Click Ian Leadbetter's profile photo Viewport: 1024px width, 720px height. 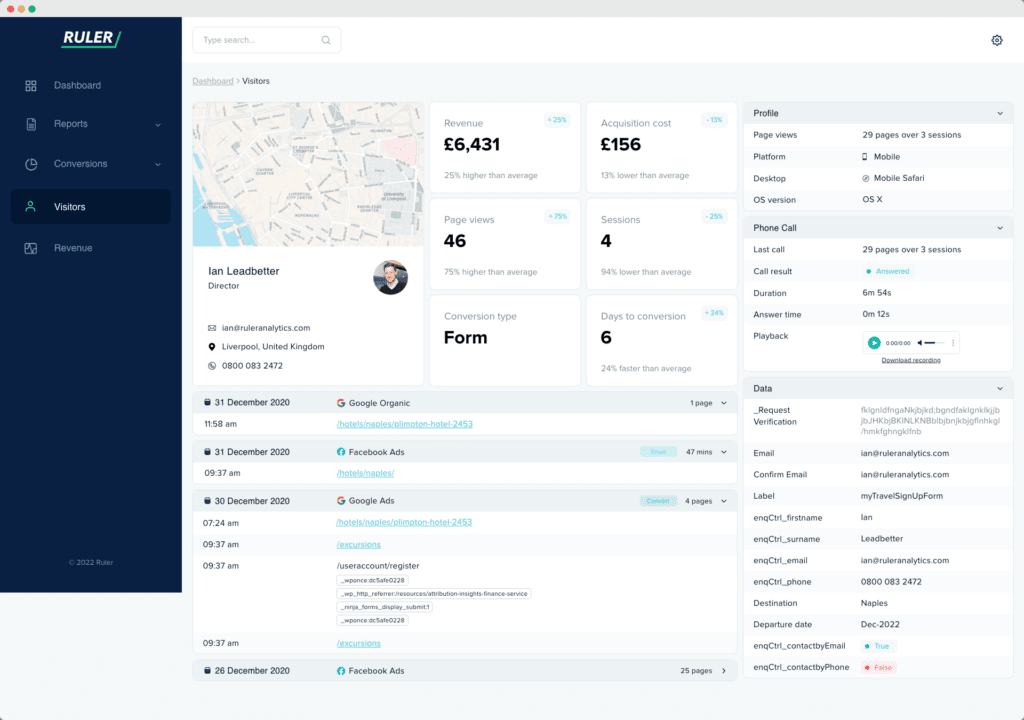coord(390,277)
